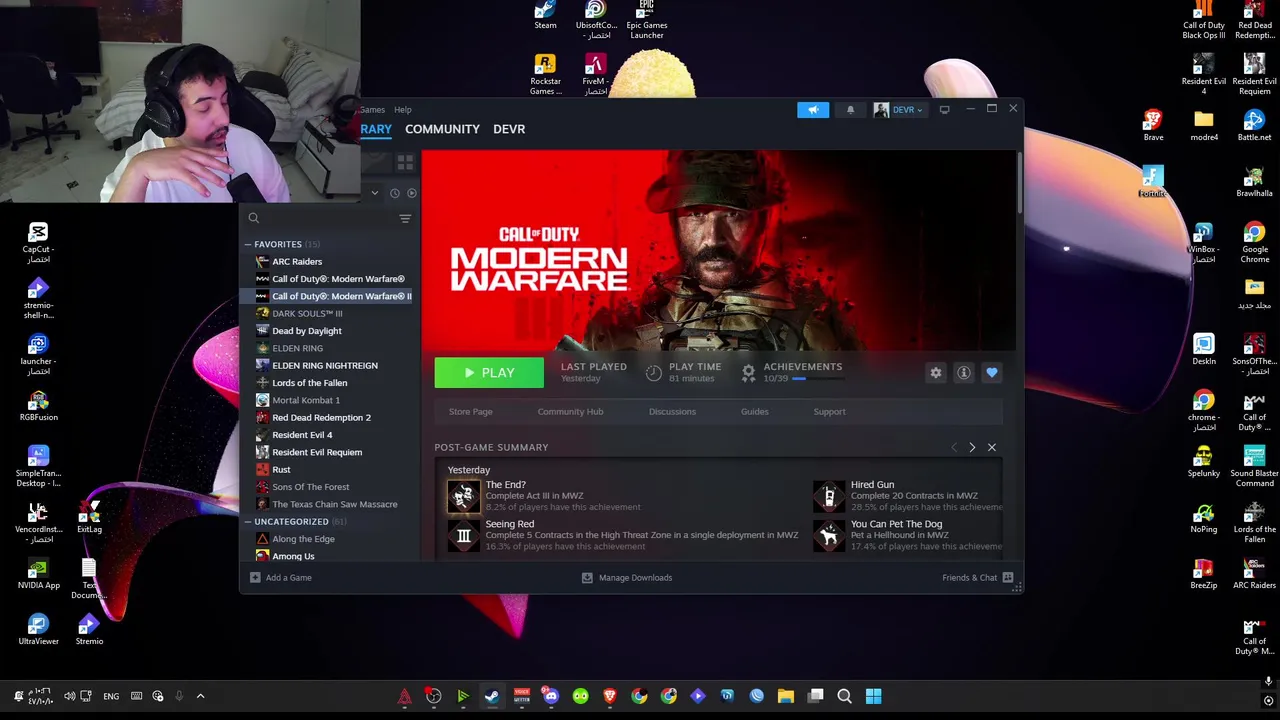Open the Store Page link
Image resolution: width=1280 pixels, height=720 pixels.
tap(470, 411)
